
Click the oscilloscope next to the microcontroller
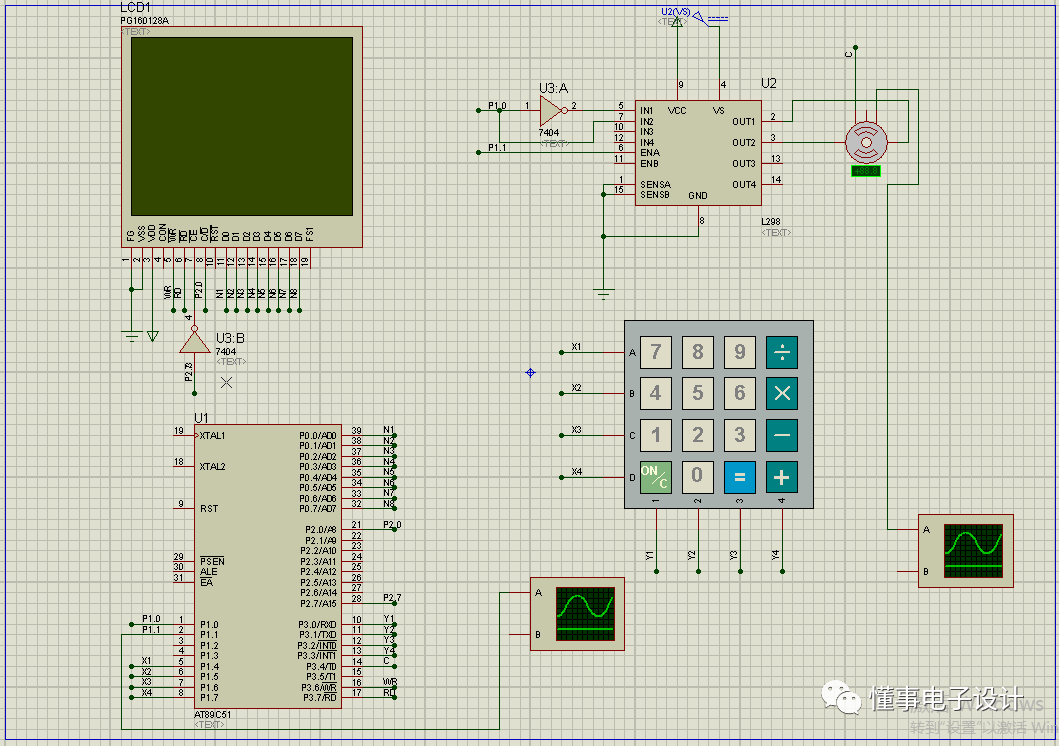click(x=576, y=613)
